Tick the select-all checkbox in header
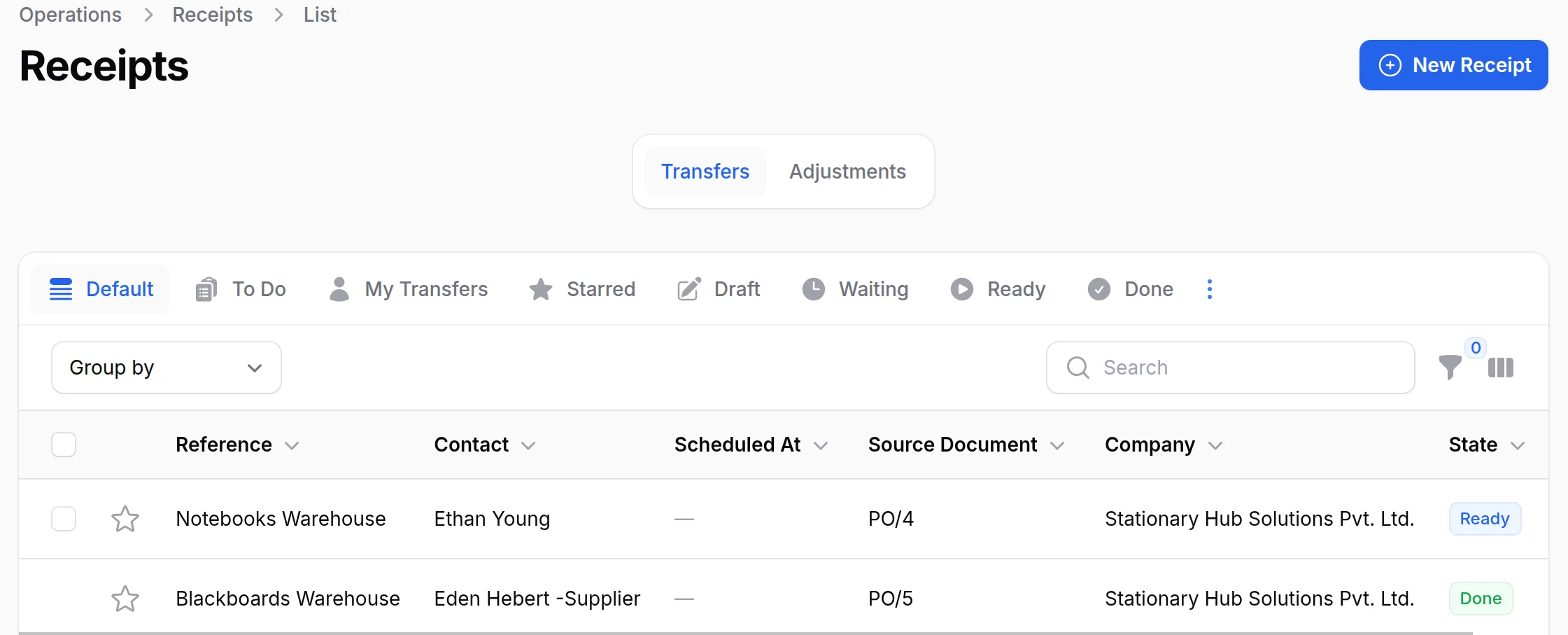 [x=64, y=445]
